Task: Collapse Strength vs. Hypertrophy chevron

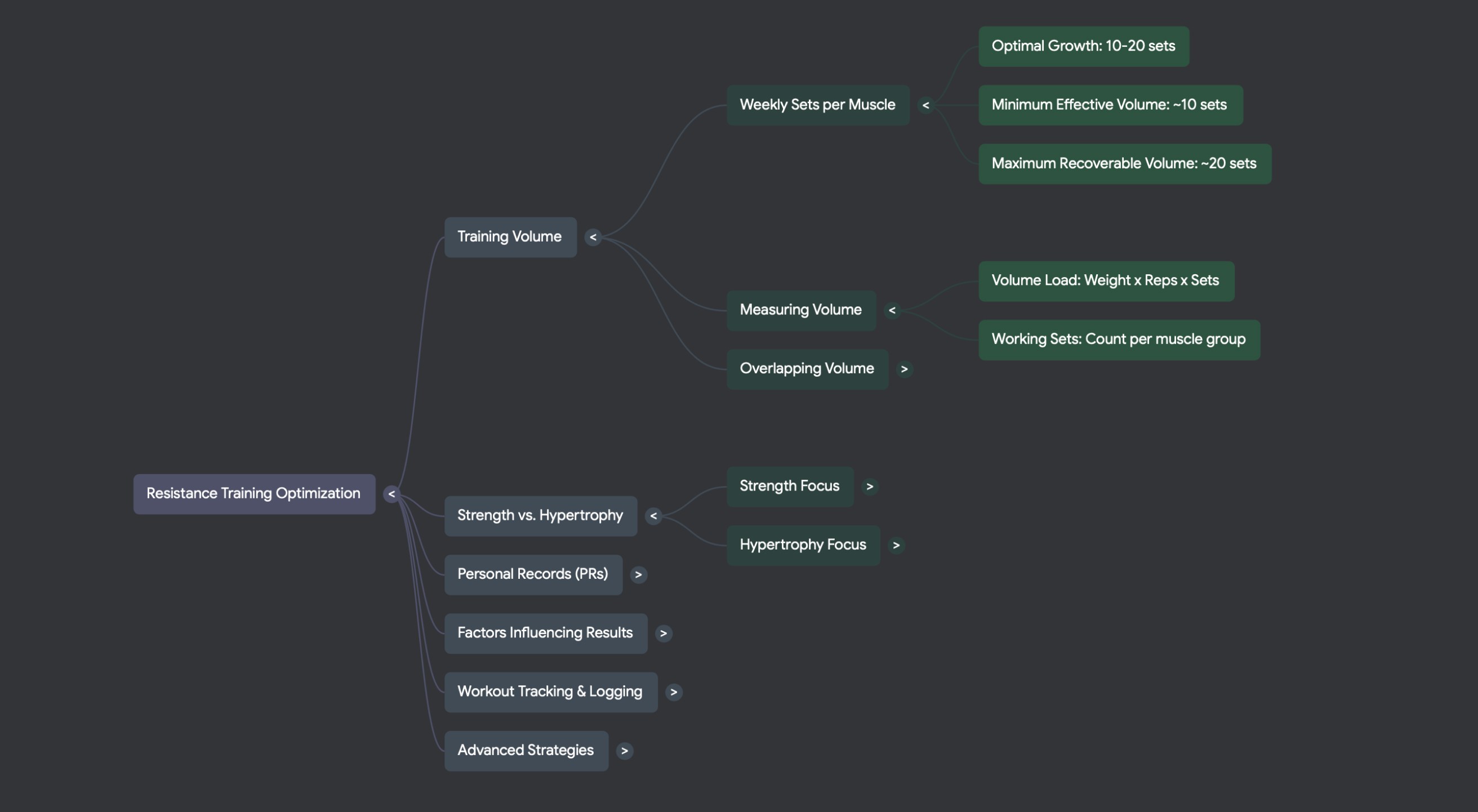Action: pyautogui.click(x=653, y=516)
